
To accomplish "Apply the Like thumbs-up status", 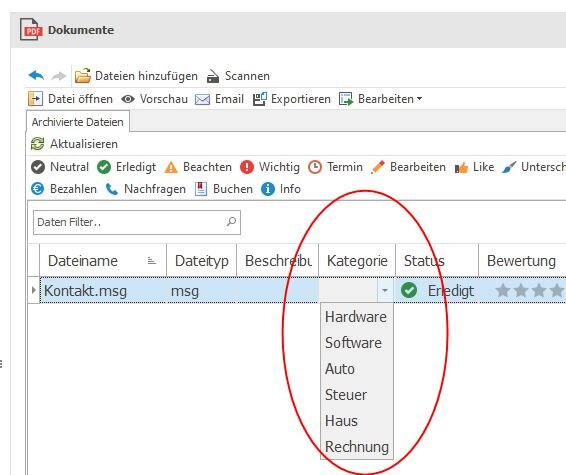I will click(x=461, y=167).
